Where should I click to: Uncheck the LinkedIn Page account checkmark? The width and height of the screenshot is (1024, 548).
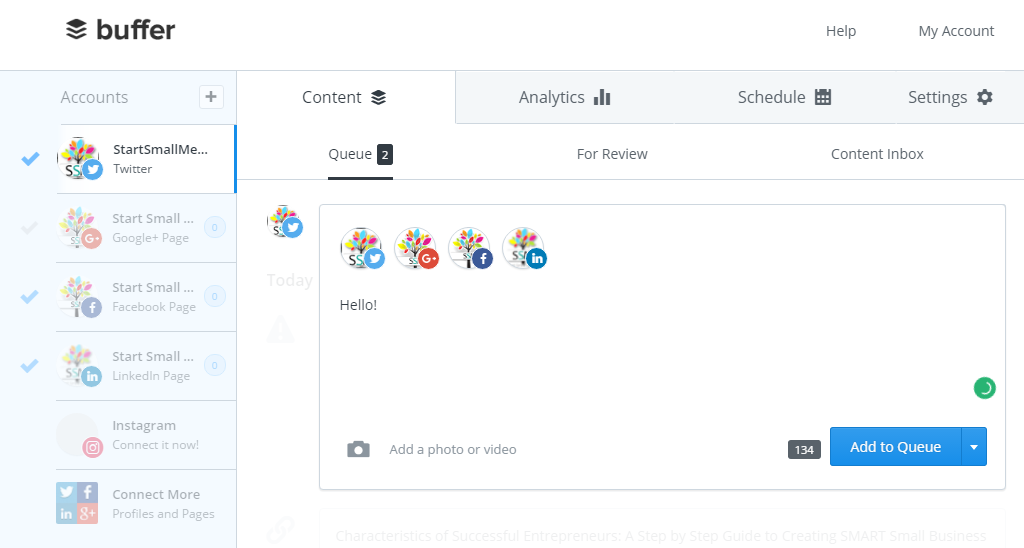point(30,366)
